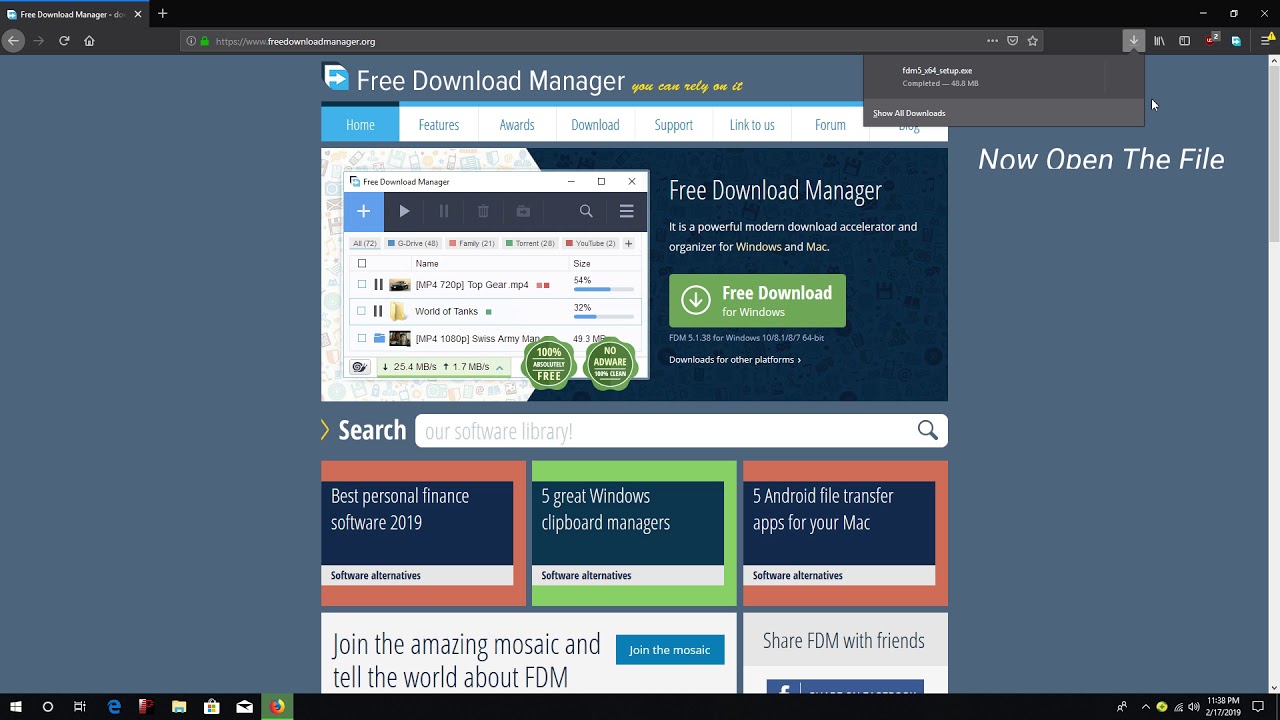Open the network Wi-Fi tray icon
Image resolution: width=1280 pixels, height=720 pixels.
coord(1178,707)
